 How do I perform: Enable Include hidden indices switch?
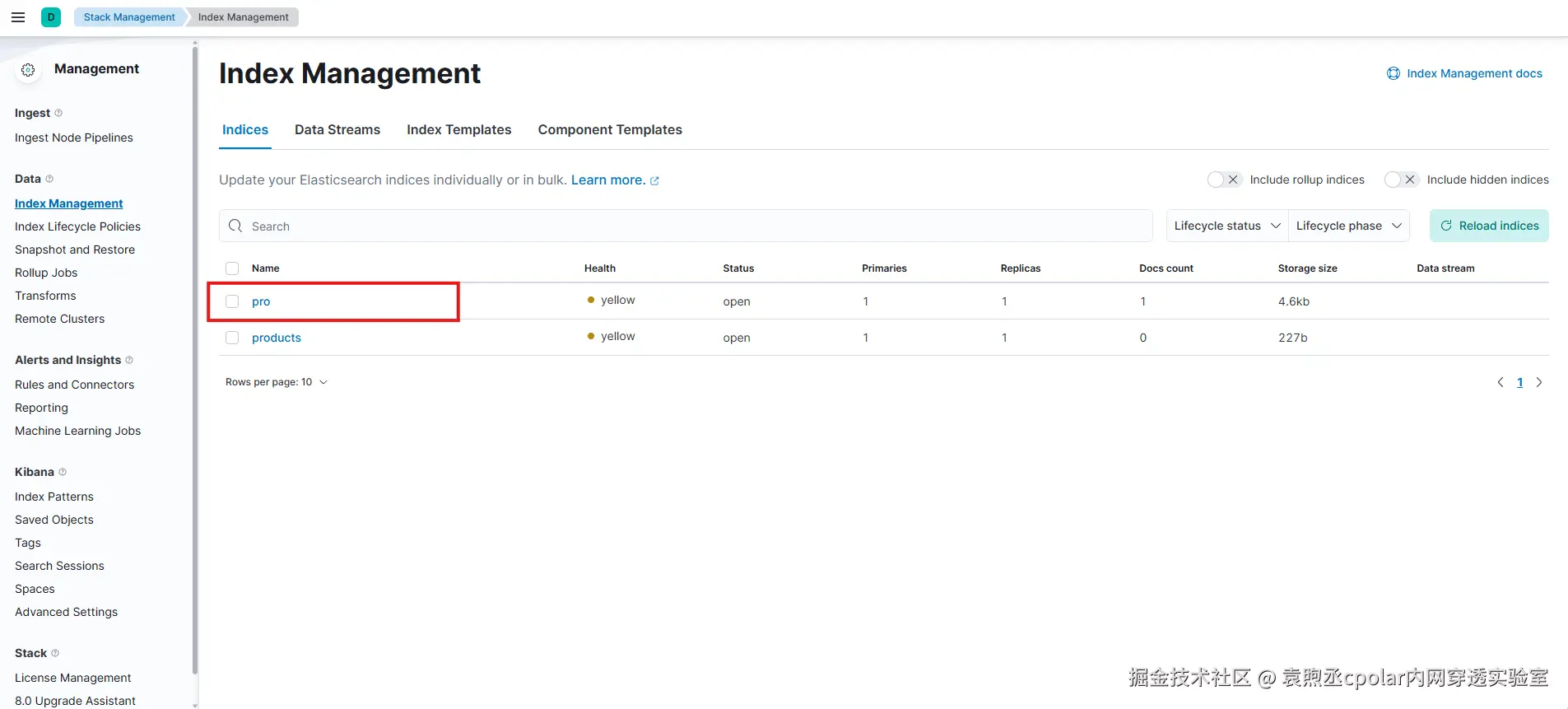point(1400,180)
